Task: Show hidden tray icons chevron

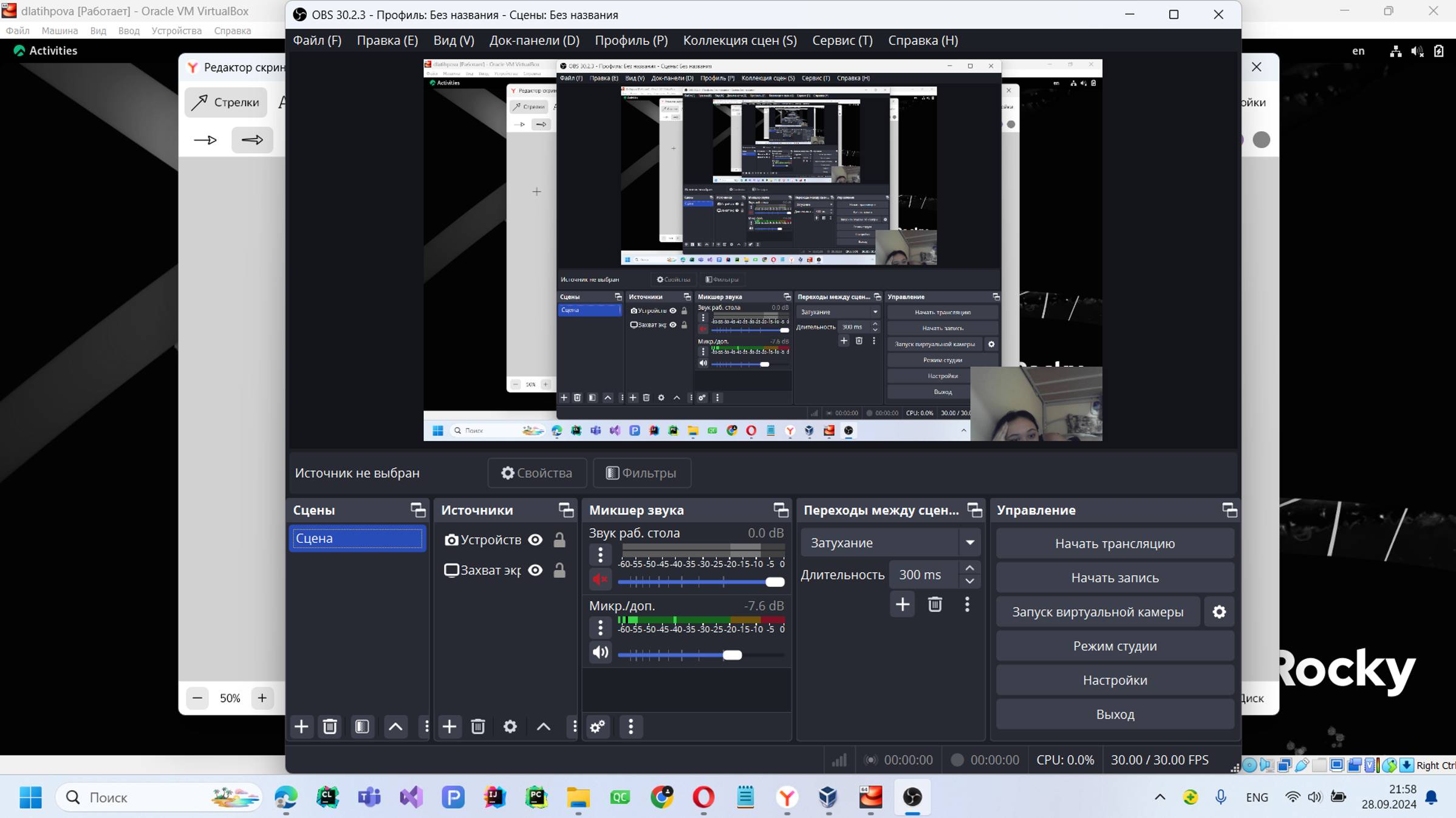Action: pos(1160,797)
